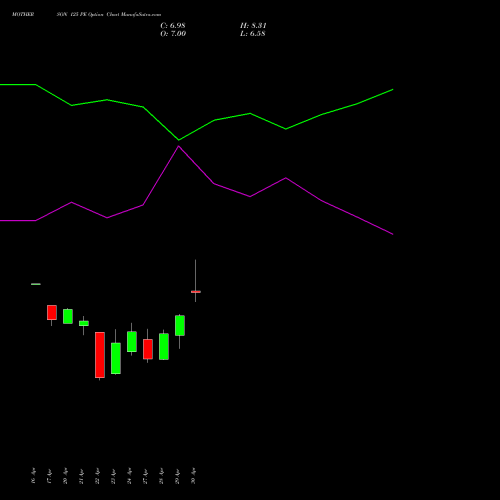Click the closing price value C: 6.98
This screenshot has height=500, width=500.
[173, 26]
